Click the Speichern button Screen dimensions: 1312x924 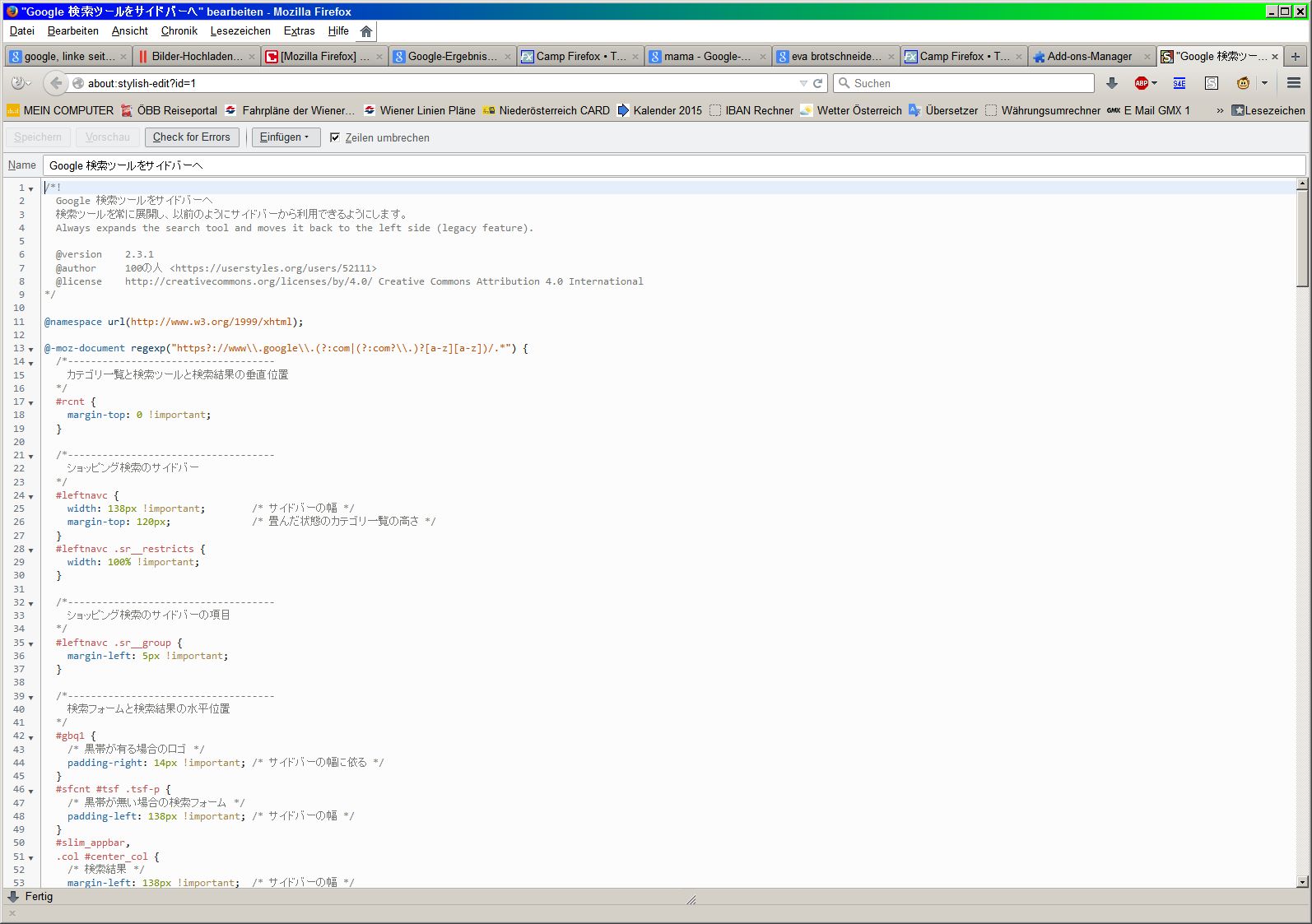tap(38, 137)
